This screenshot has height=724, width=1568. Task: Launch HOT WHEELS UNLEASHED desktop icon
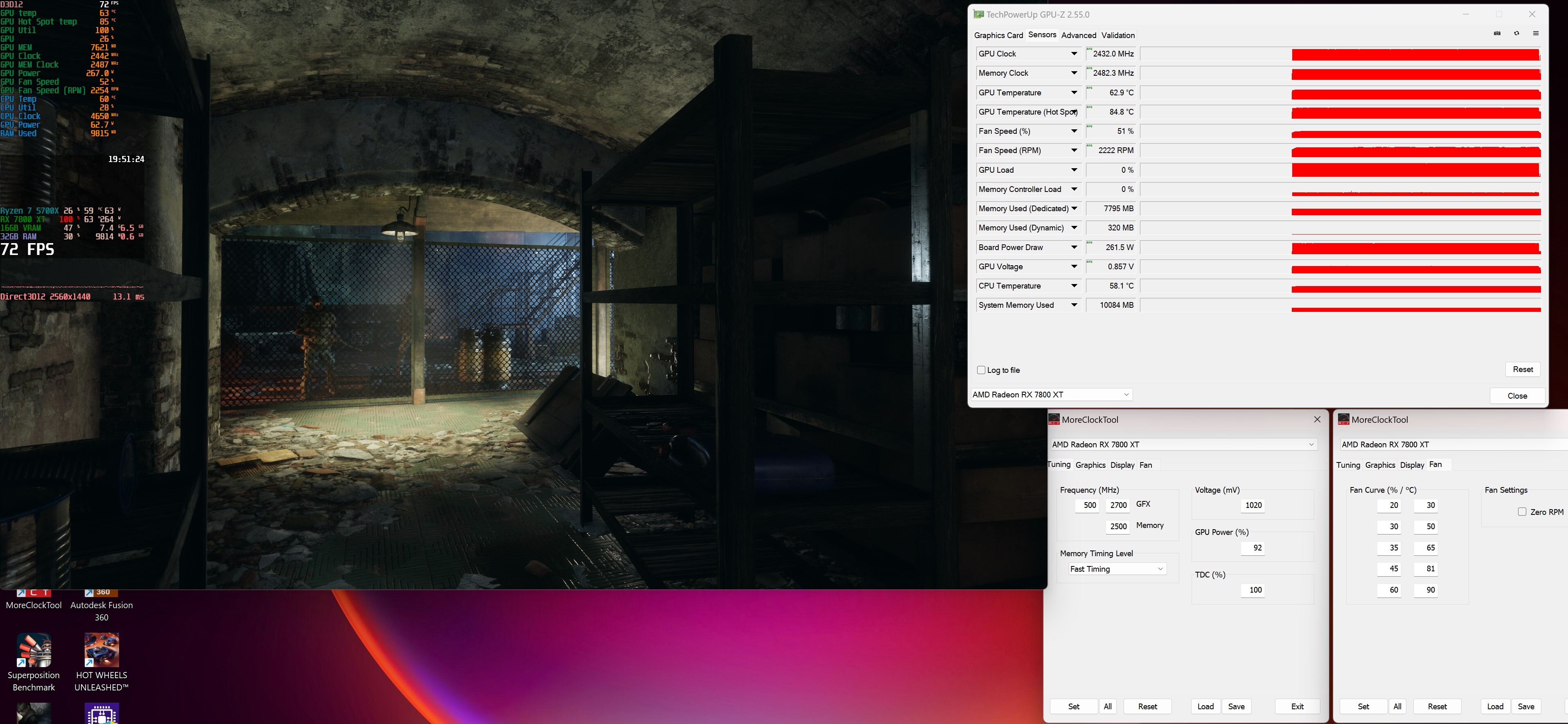[x=101, y=663]
